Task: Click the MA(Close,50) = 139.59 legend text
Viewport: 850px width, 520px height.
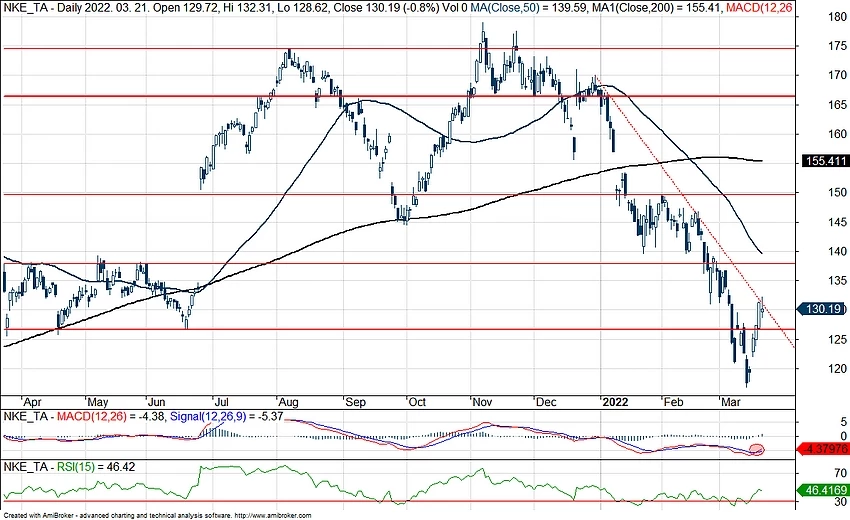Action: [529, 8]
